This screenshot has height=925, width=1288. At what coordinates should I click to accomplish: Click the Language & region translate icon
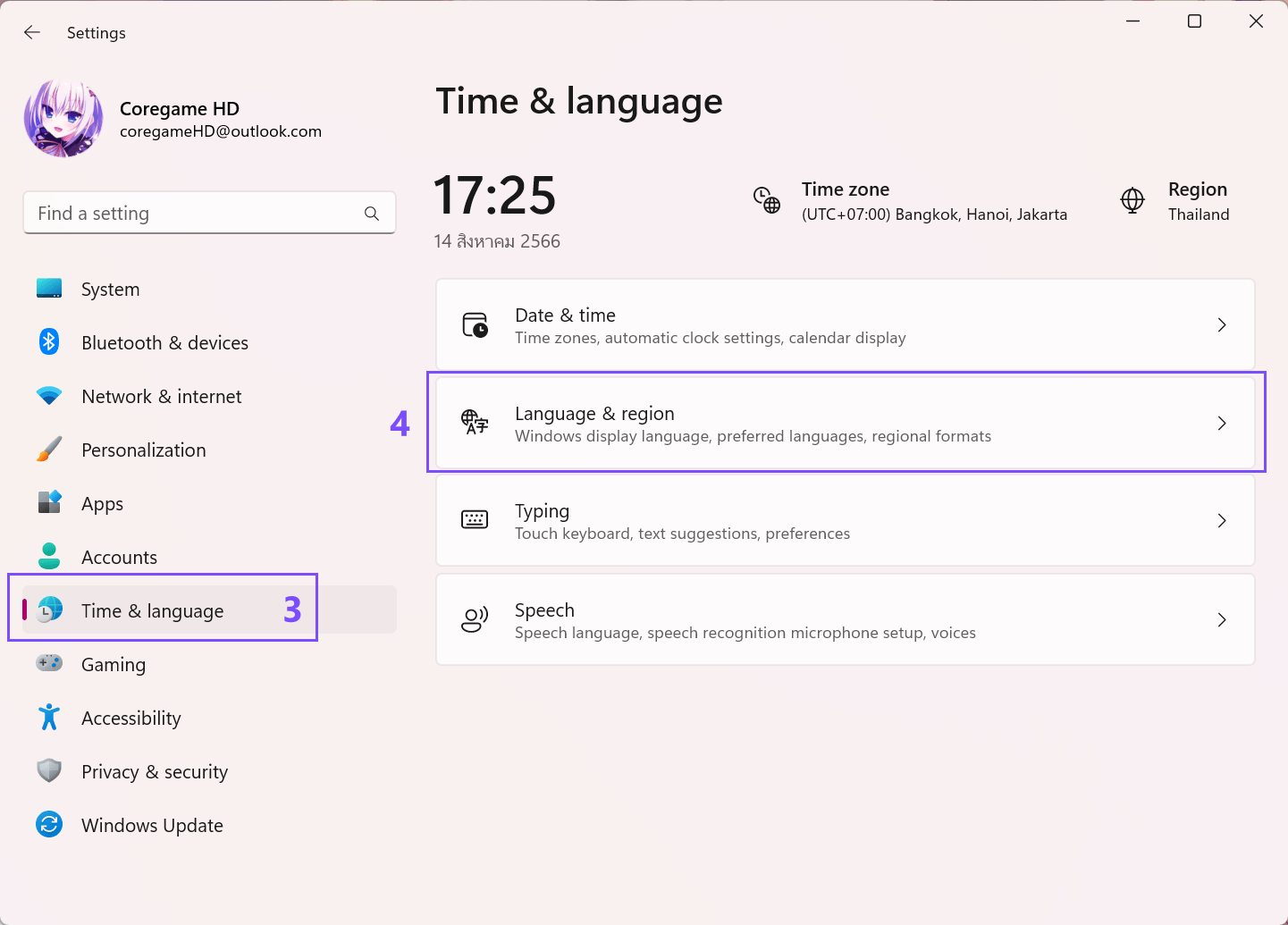pyautogui.click(x=475, y=422)
